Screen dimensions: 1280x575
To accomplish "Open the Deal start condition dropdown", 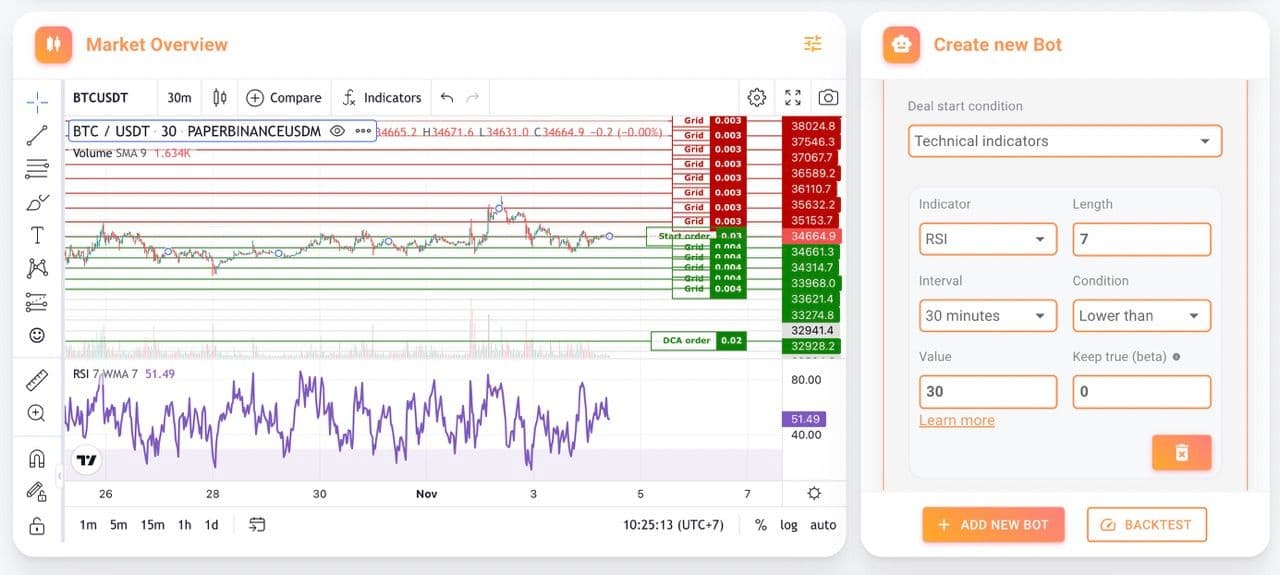I will click(1064, 141).
